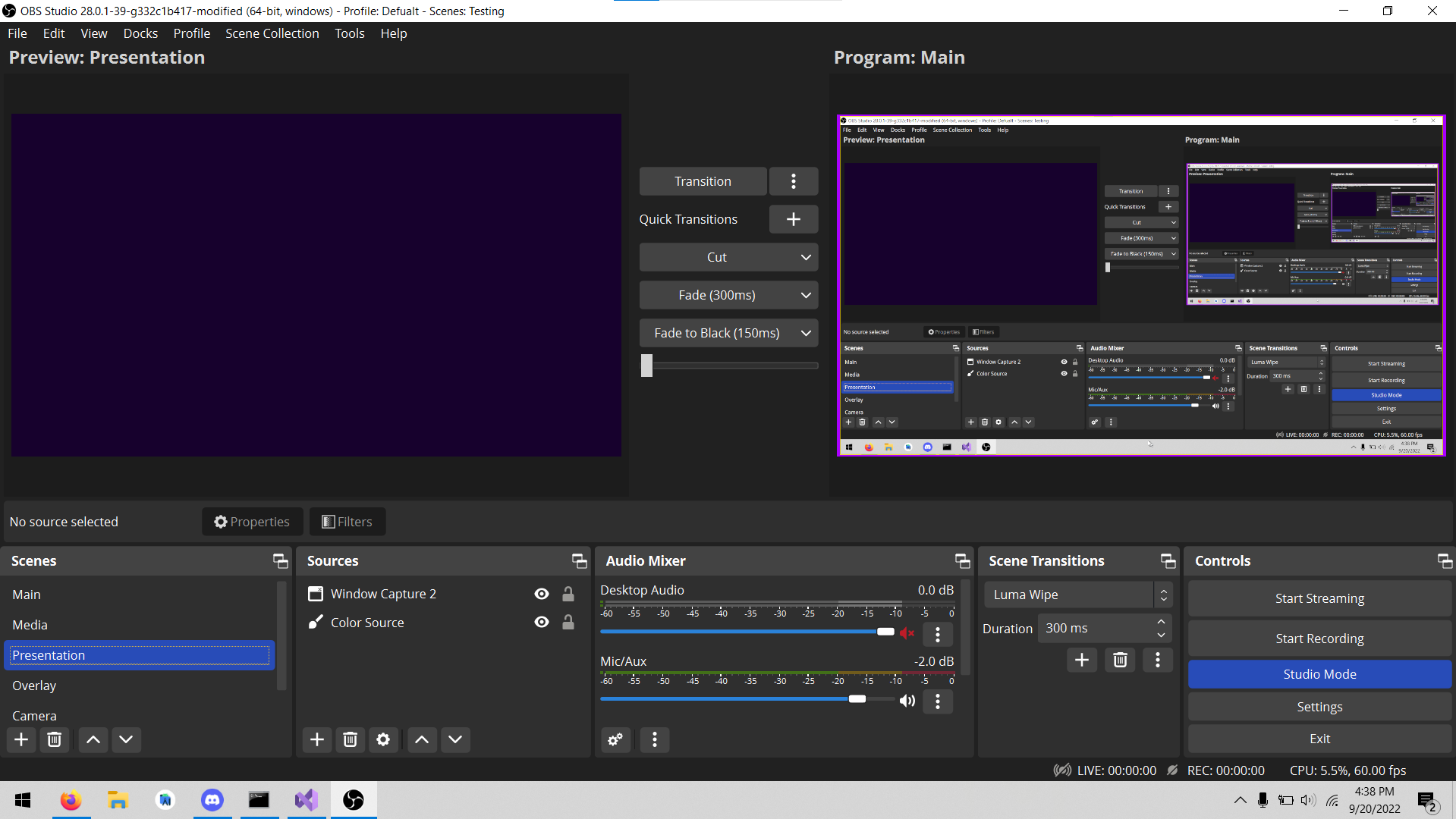Open the Luma Wipe transition combo box
1456x819 pixels.
(x=1078, y=595)
